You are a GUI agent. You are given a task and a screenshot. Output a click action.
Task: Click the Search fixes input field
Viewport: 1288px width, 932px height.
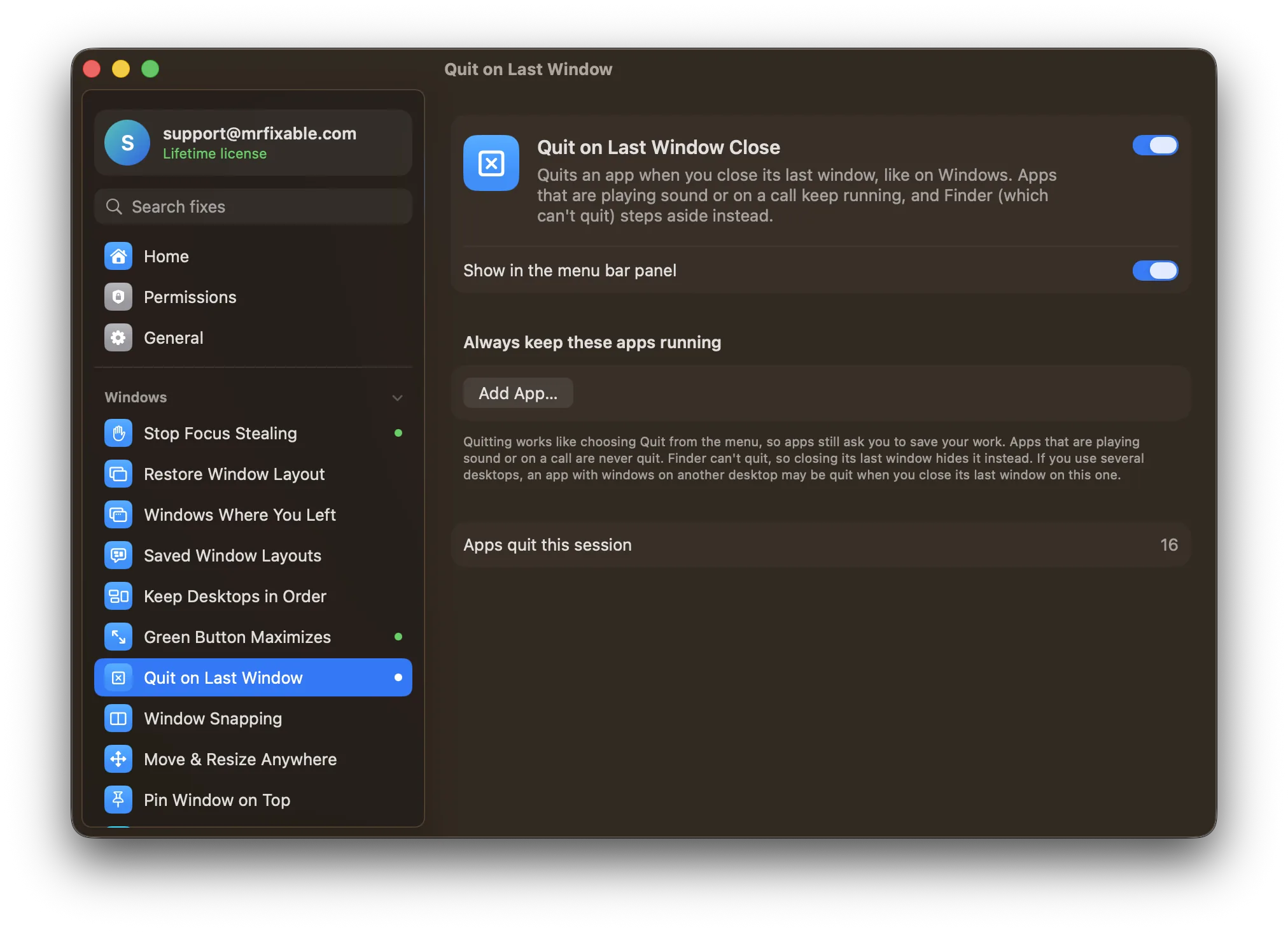(253, 207)
